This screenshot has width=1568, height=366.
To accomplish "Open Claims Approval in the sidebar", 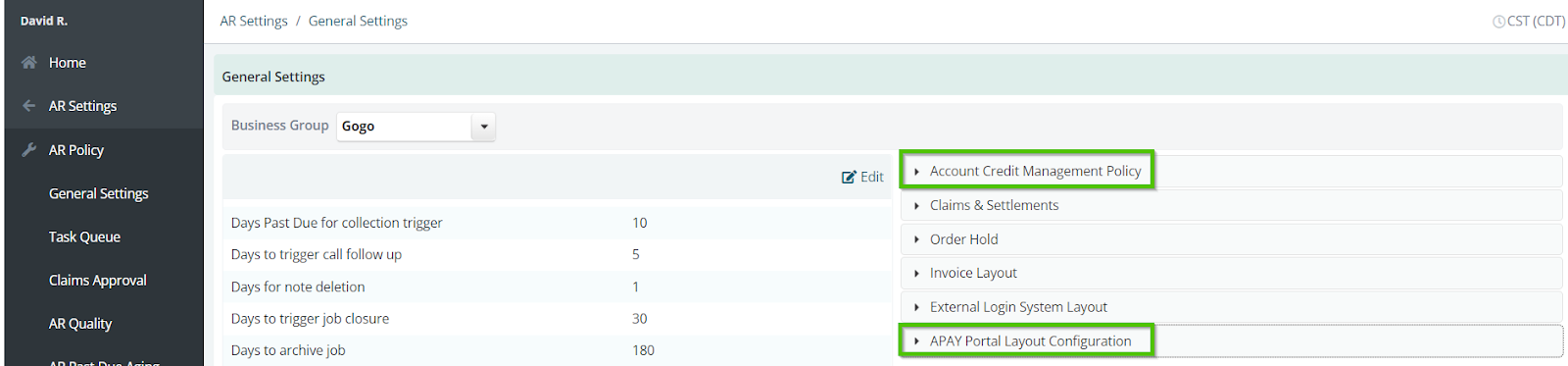I will coord(98,280).
